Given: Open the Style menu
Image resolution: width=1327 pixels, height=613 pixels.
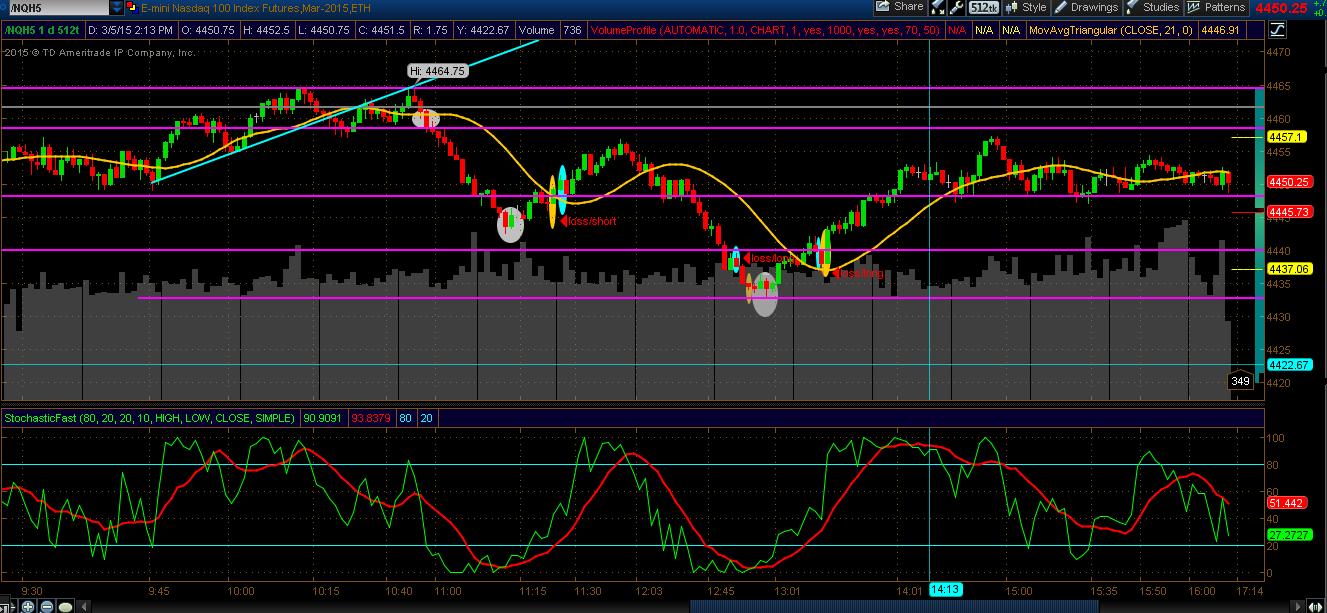Looking at the screenshot, I should pyautogui.click(x=1026, y=7).
